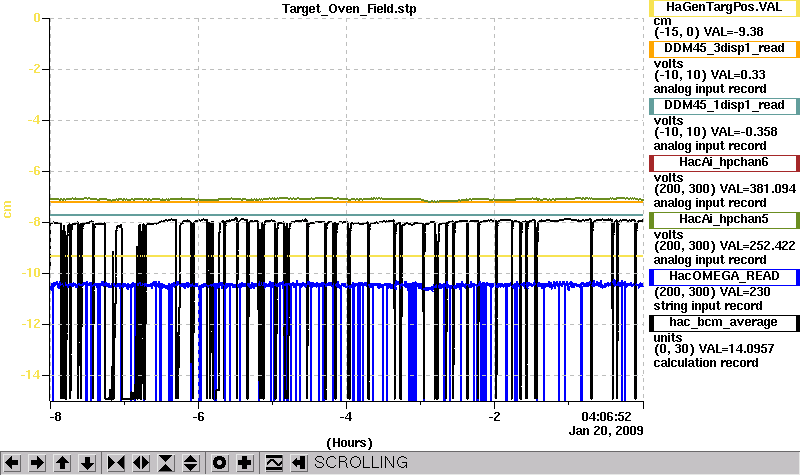Screen dimensions: 800x475
Task: Click the VAL=381.094 readout
Action: [x=758, y=189]
